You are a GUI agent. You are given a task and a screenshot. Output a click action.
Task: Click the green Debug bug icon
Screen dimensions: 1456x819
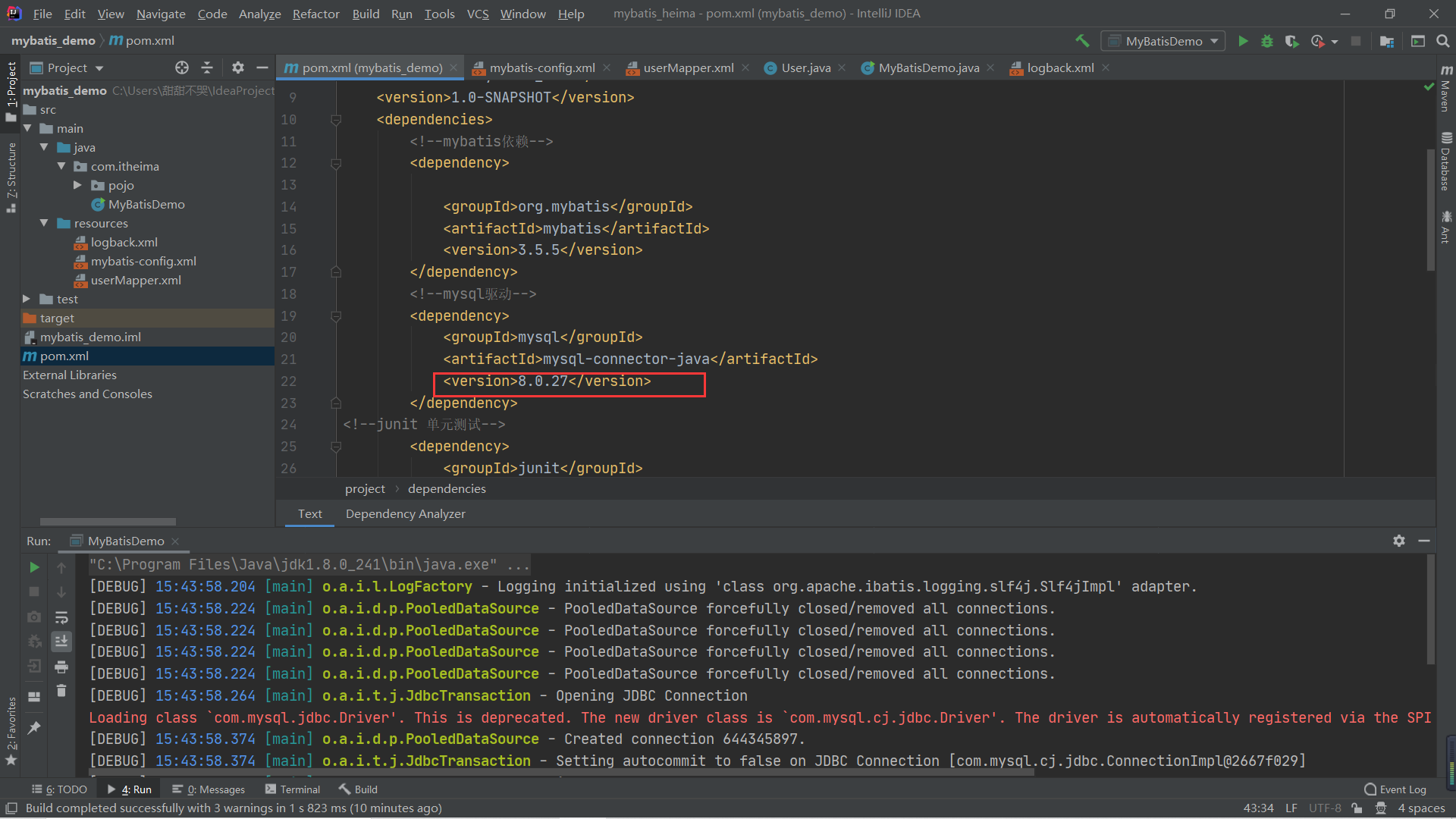1267,41
